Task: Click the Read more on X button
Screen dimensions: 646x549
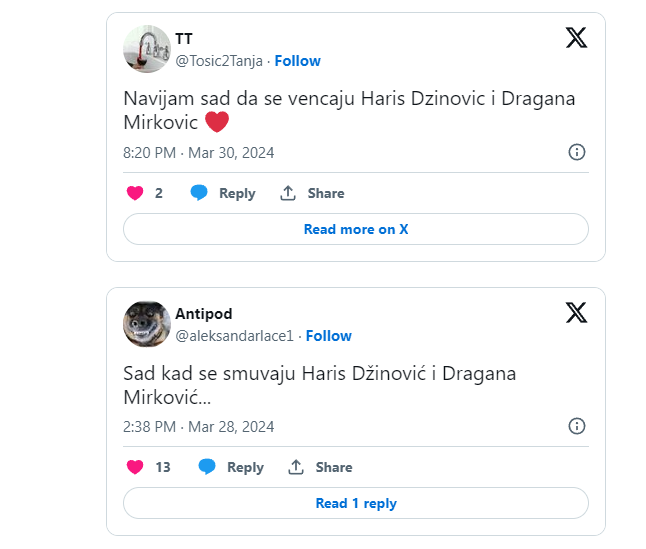Action: tap(356, 229)
